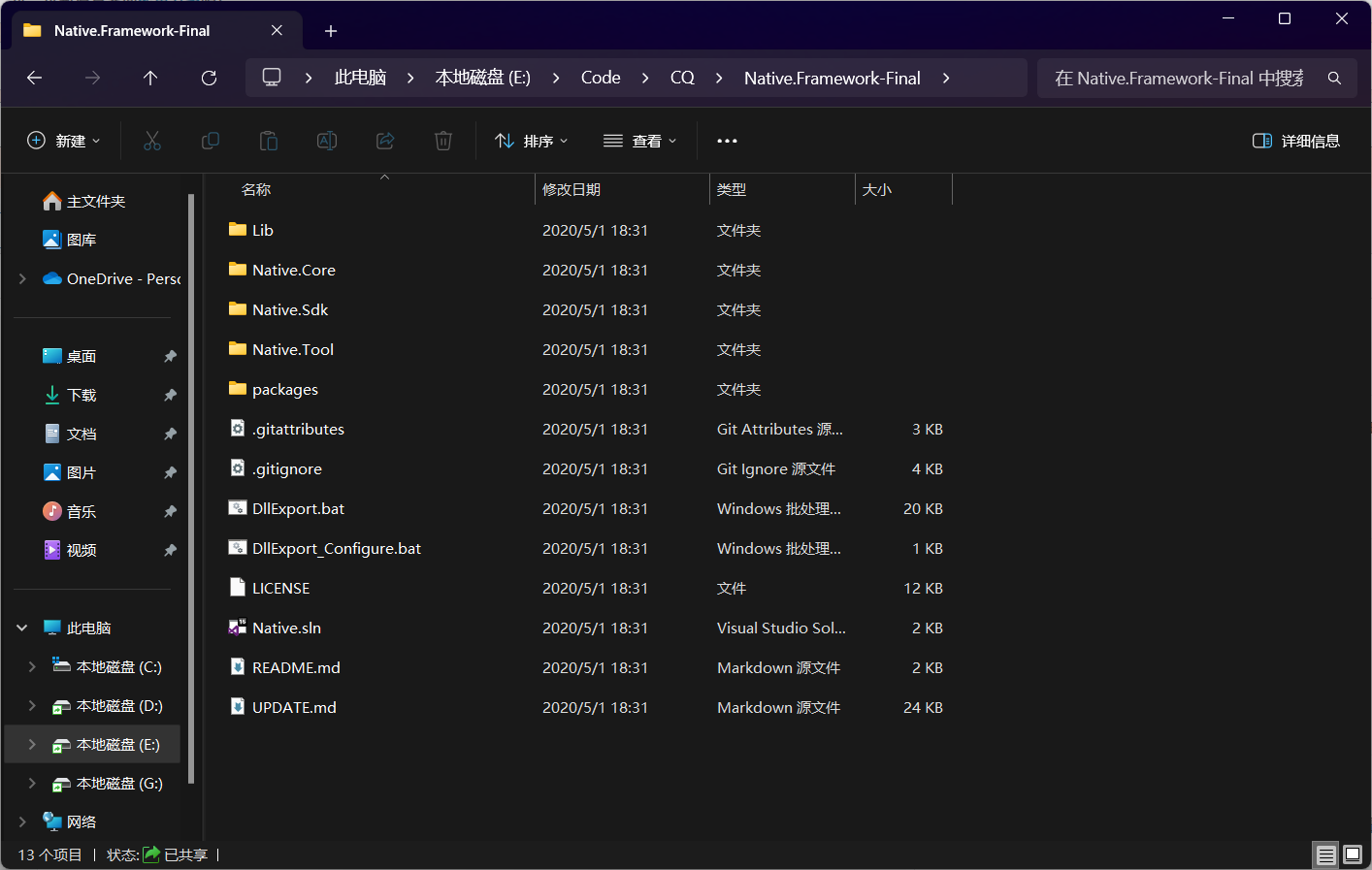
Task: Toggle the 详细信息 details pane
Action: (1295, 141)
